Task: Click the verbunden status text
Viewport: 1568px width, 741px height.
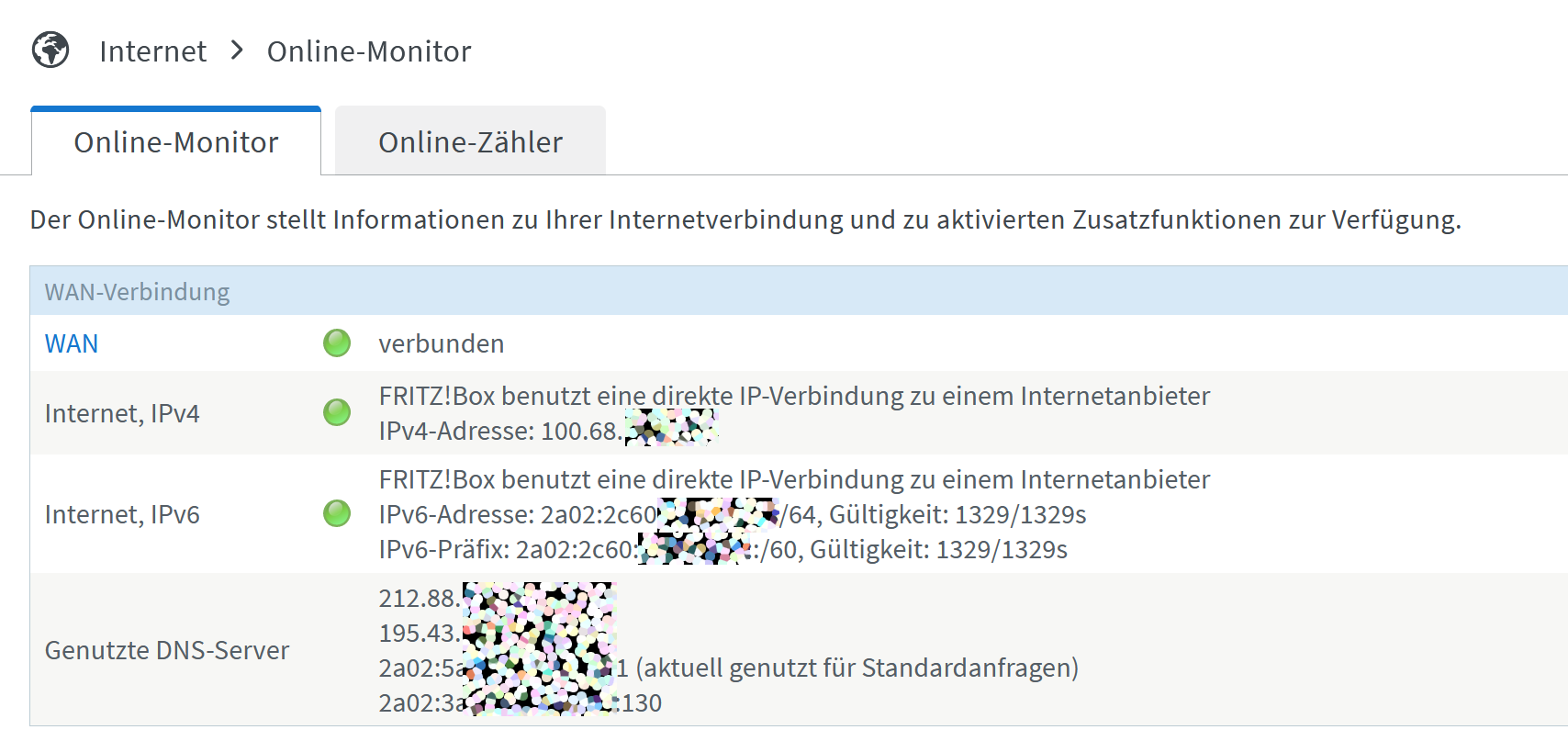Action: pos(442,343)
